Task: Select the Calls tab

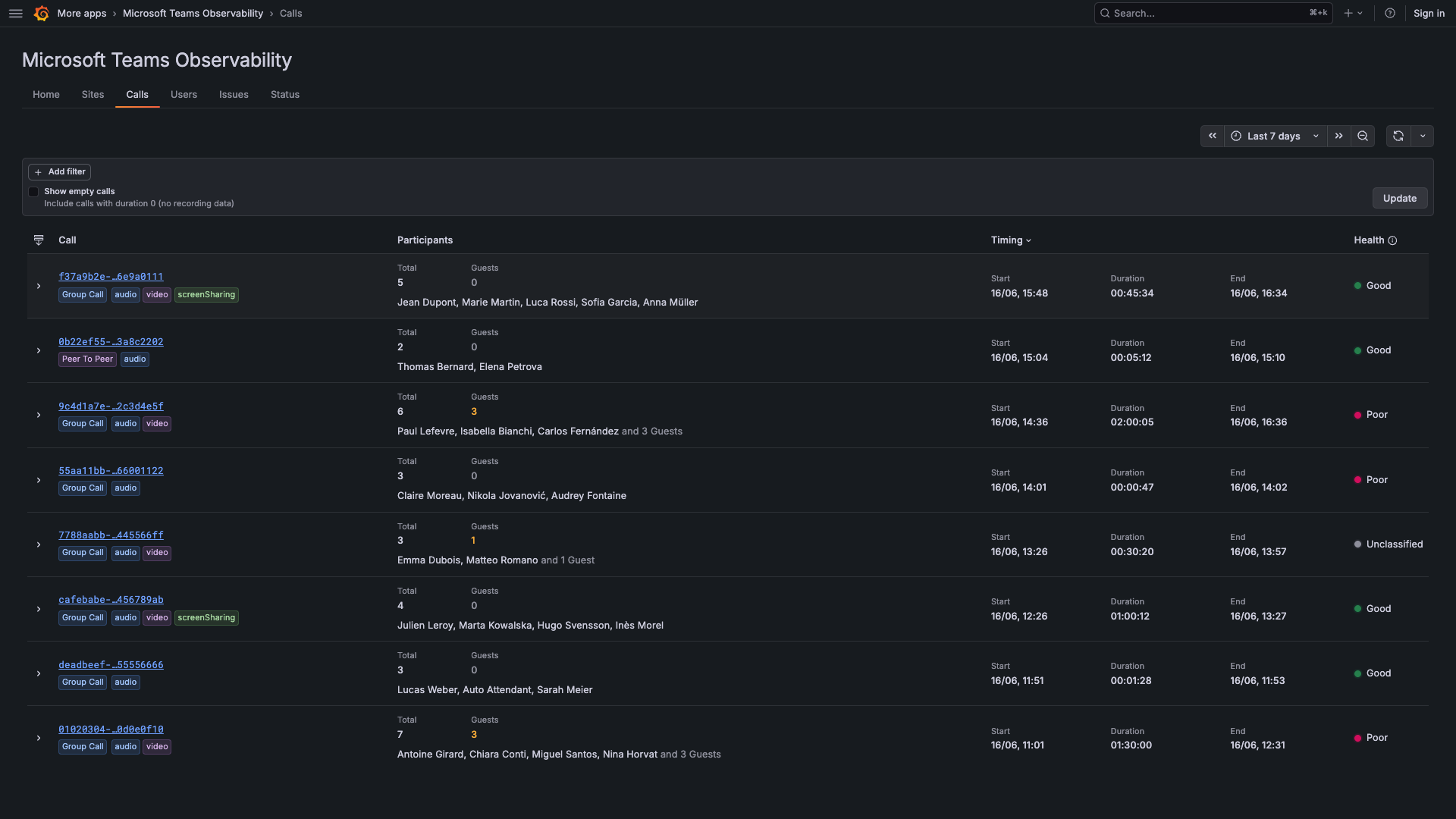Action: [137, 95]
